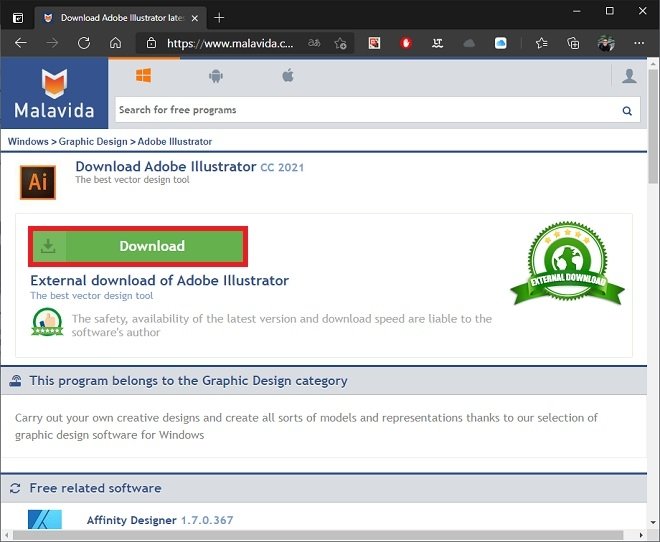Click the browser forward arrow

[52, 43]
